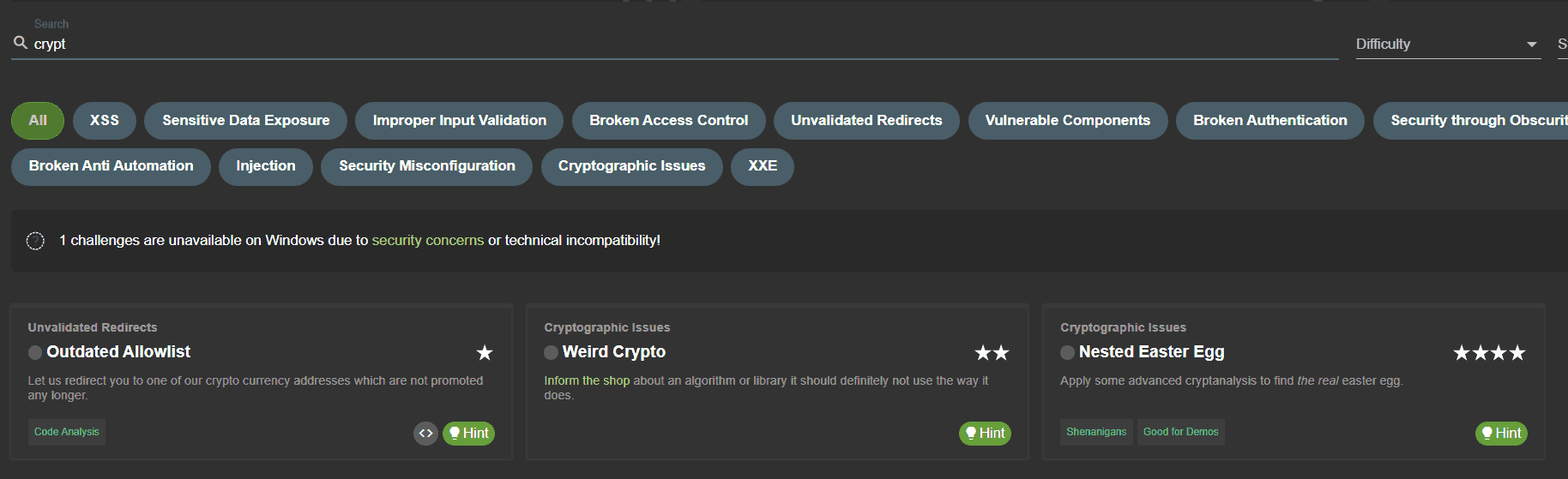This screenshot has height=479, width=1568.
Task: Select the Injection category filter
Action: click(x=266, y=166)
